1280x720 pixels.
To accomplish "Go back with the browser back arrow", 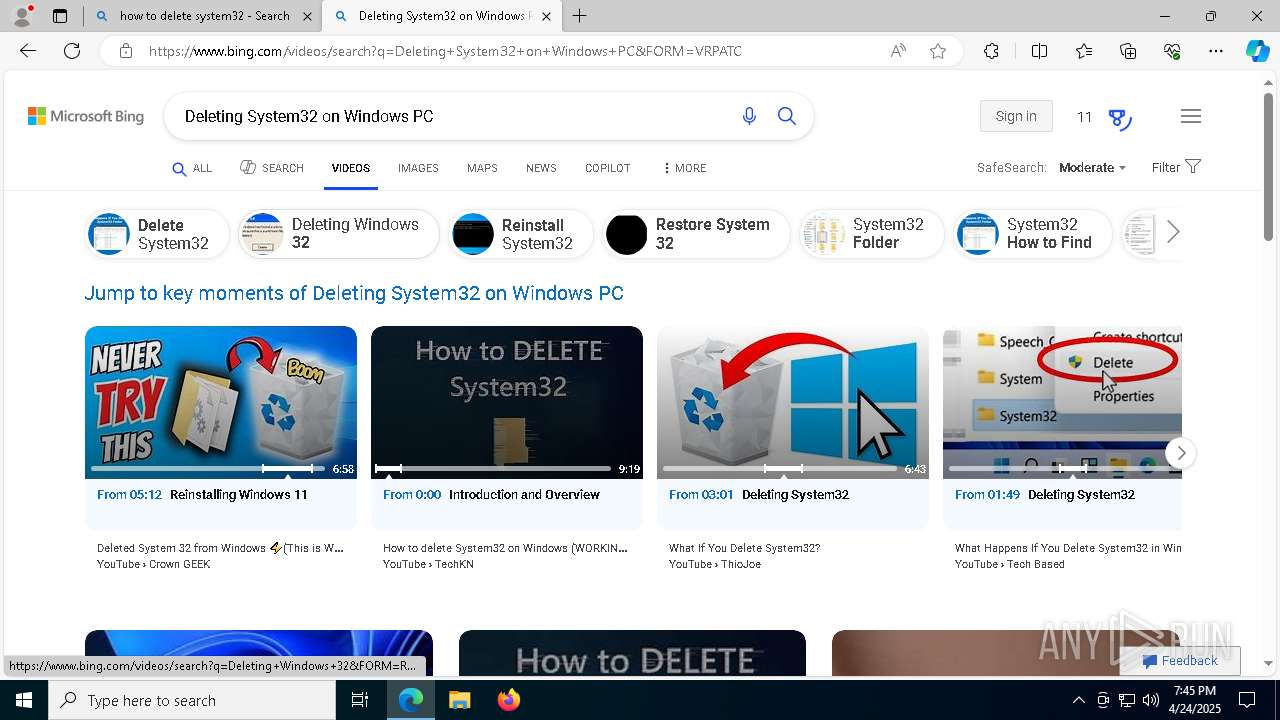I will [x=28, y=51].
